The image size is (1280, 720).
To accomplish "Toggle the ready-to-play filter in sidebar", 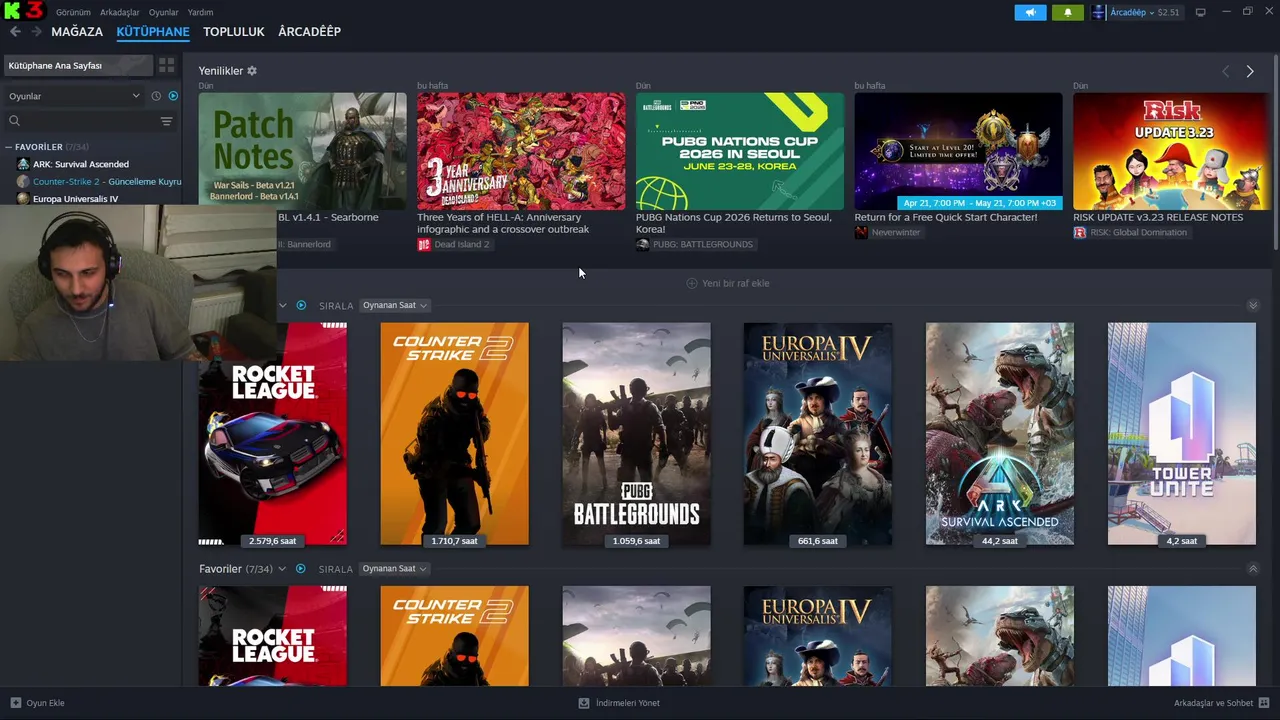I will (x=173, y=96).
